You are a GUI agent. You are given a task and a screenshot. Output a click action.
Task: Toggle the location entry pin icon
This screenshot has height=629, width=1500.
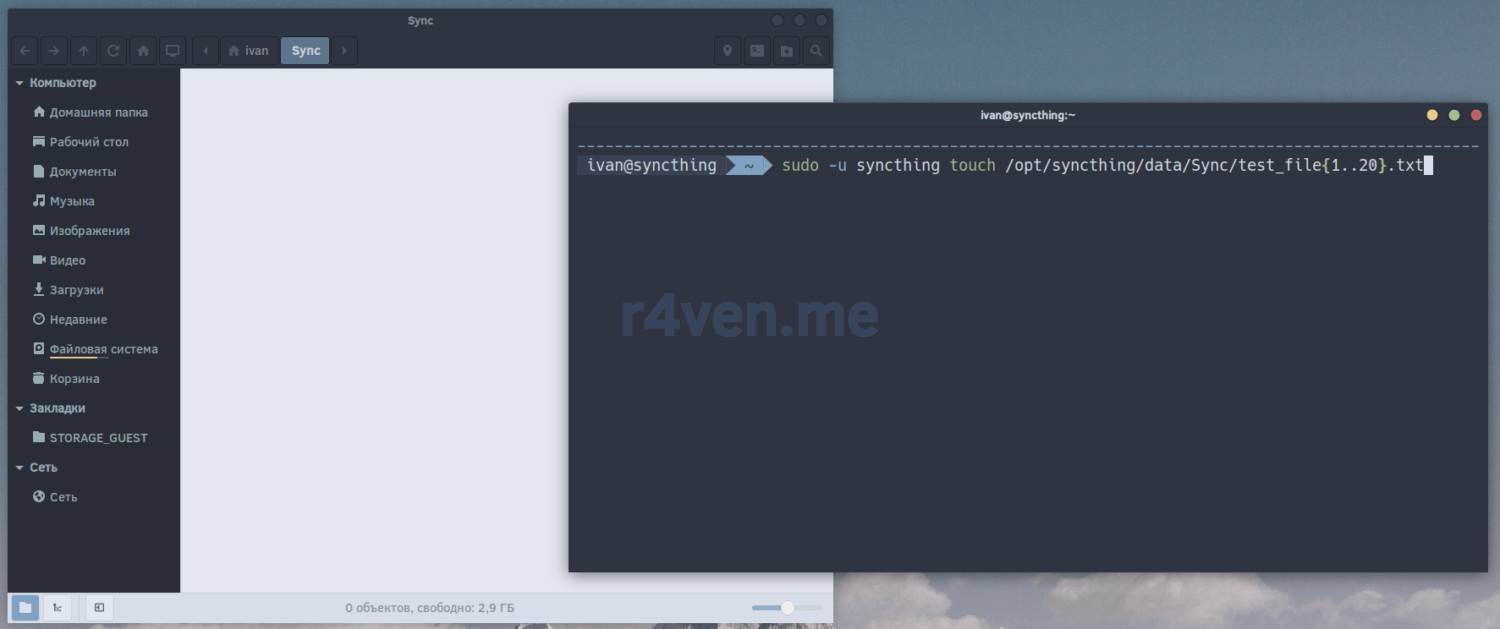(x=727, y=51)
